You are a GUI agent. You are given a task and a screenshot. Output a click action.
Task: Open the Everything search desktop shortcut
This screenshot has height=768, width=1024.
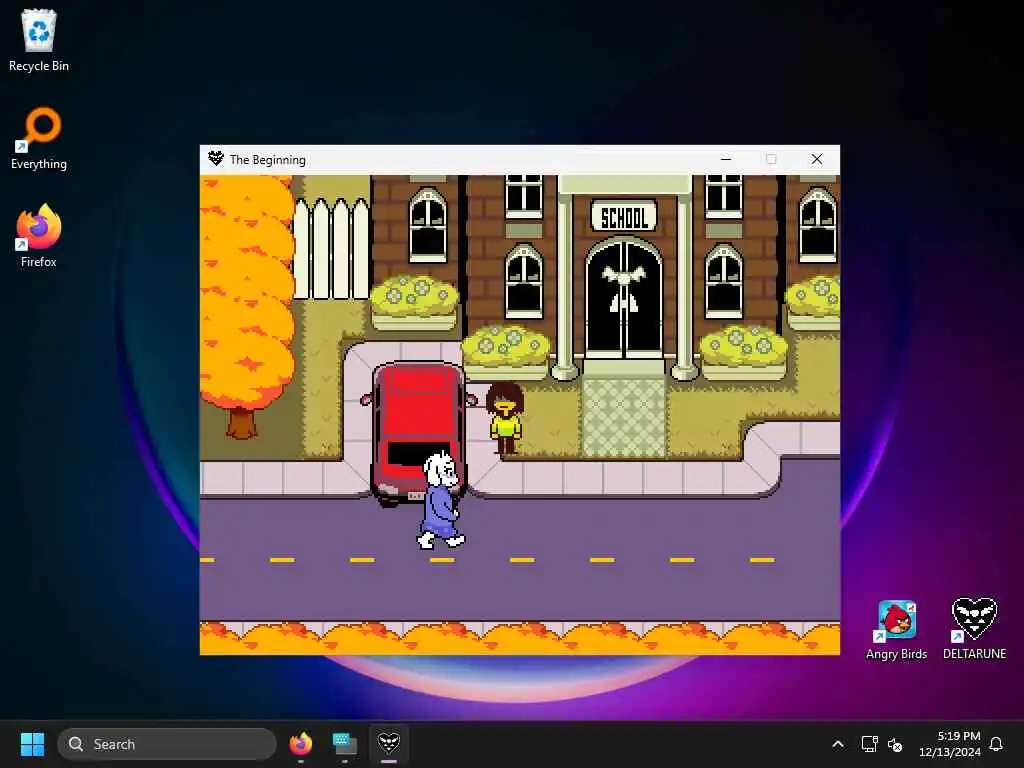point(39,138)
